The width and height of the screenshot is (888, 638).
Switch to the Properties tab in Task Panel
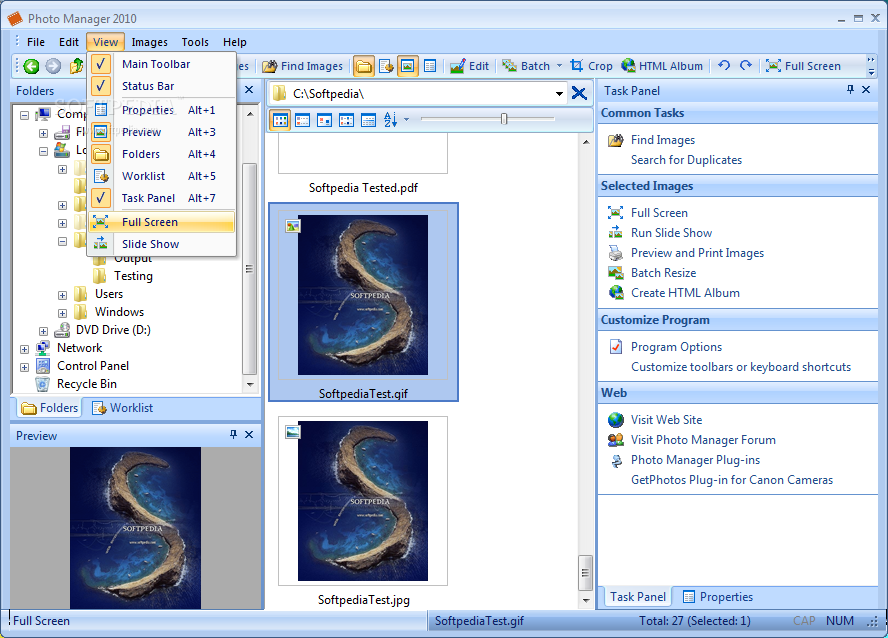tap(718, 597)
